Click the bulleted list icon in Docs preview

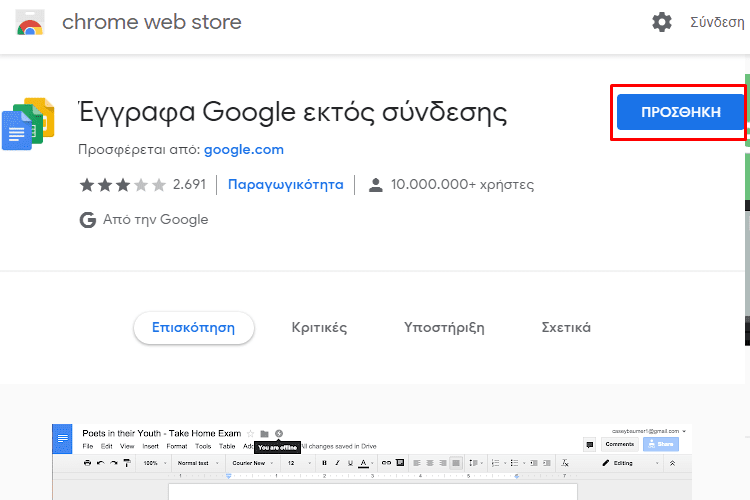click(x=515, y=463)
